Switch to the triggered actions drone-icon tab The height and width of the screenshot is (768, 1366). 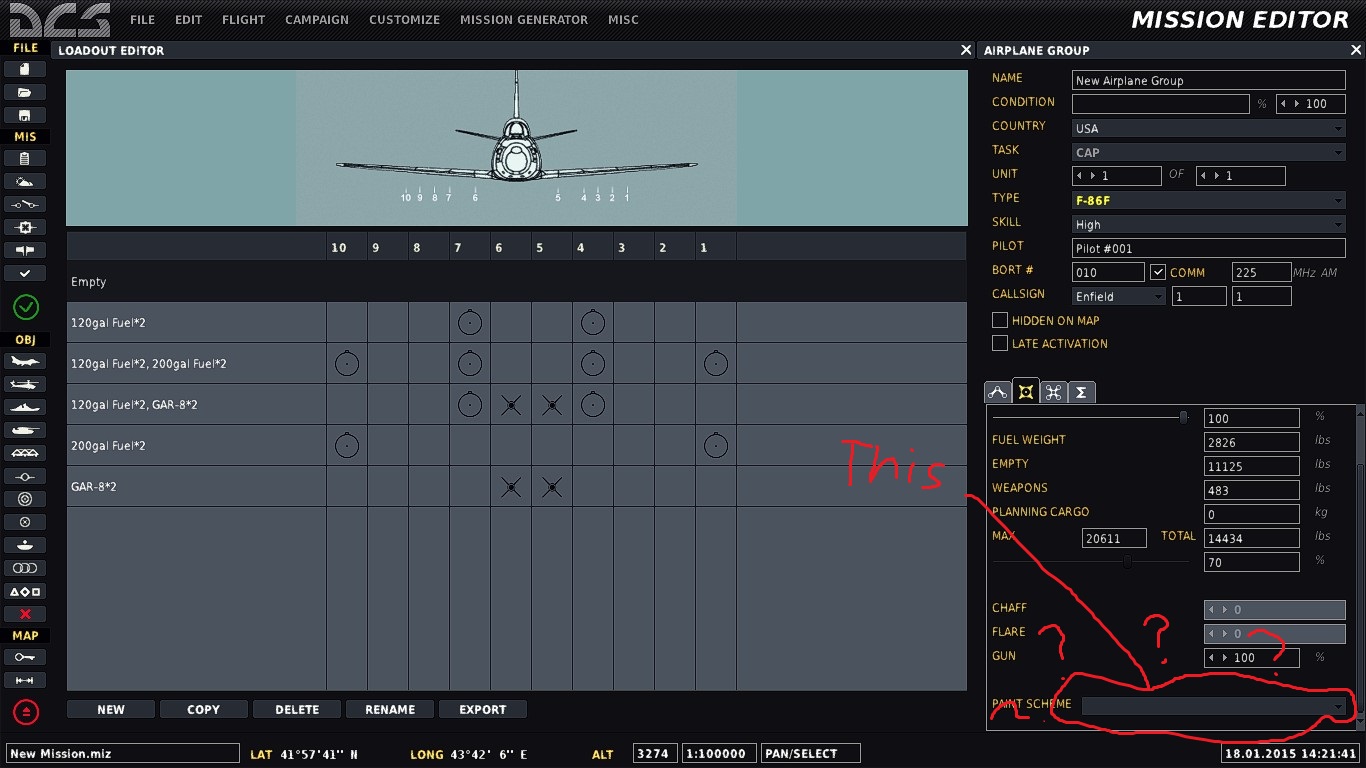click(1054, 392)
